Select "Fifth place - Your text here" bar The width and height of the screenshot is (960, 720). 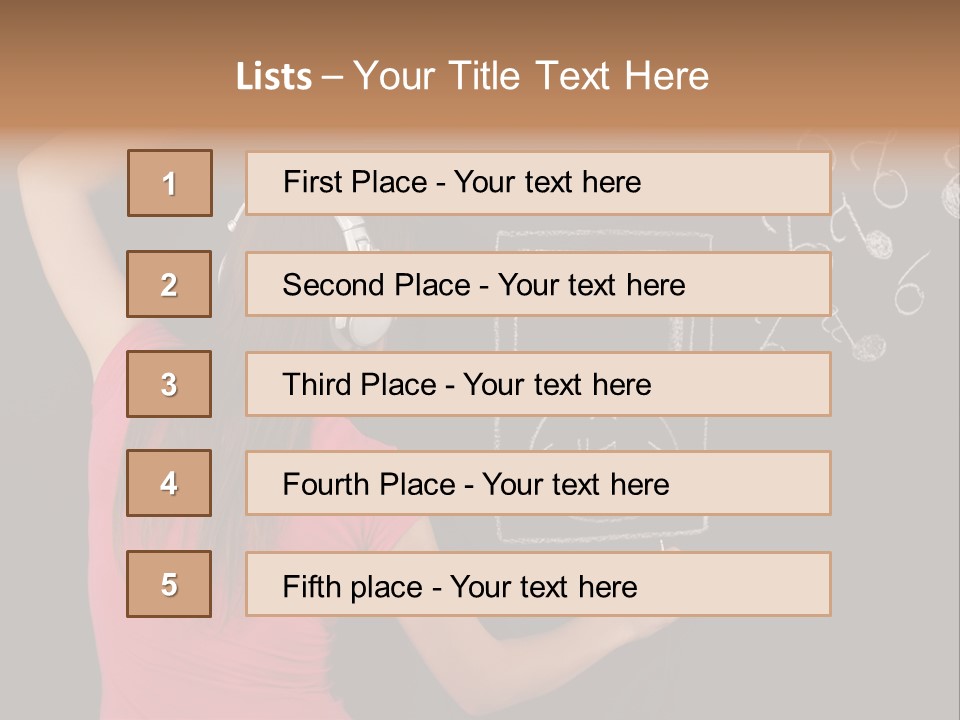pyautogui.click(x=538, y=585)
